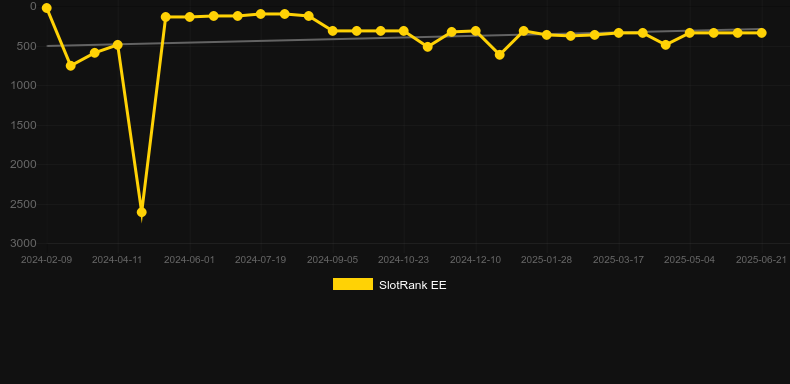
Task: Select the dip point just after 2024-12-10
Action: 499,54
